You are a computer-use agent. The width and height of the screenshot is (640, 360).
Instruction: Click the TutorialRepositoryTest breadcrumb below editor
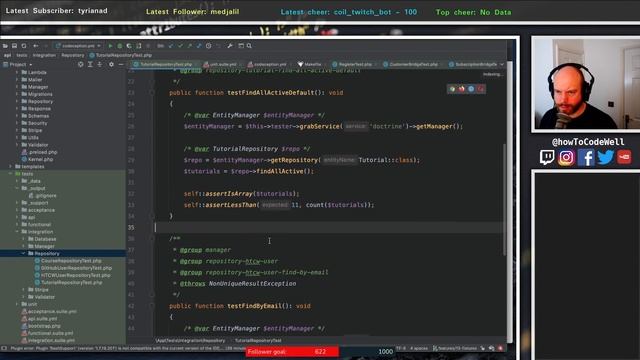258,340
